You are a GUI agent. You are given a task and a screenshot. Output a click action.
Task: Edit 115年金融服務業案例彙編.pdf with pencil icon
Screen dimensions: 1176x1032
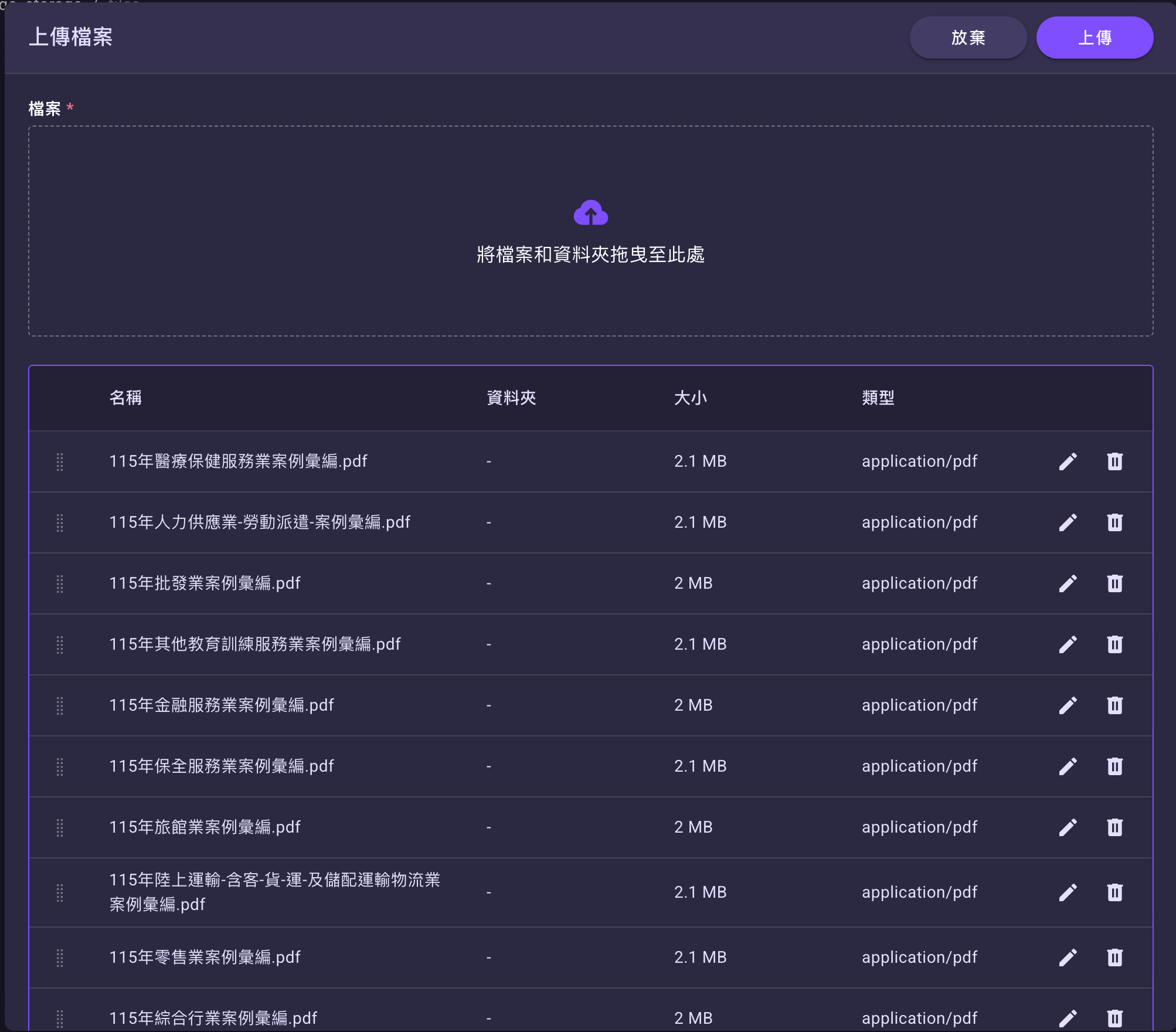point(1068,705)
